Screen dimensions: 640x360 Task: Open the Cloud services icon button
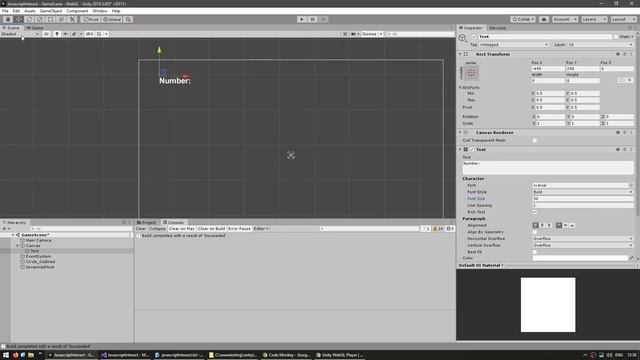click(x=544, y=19)
